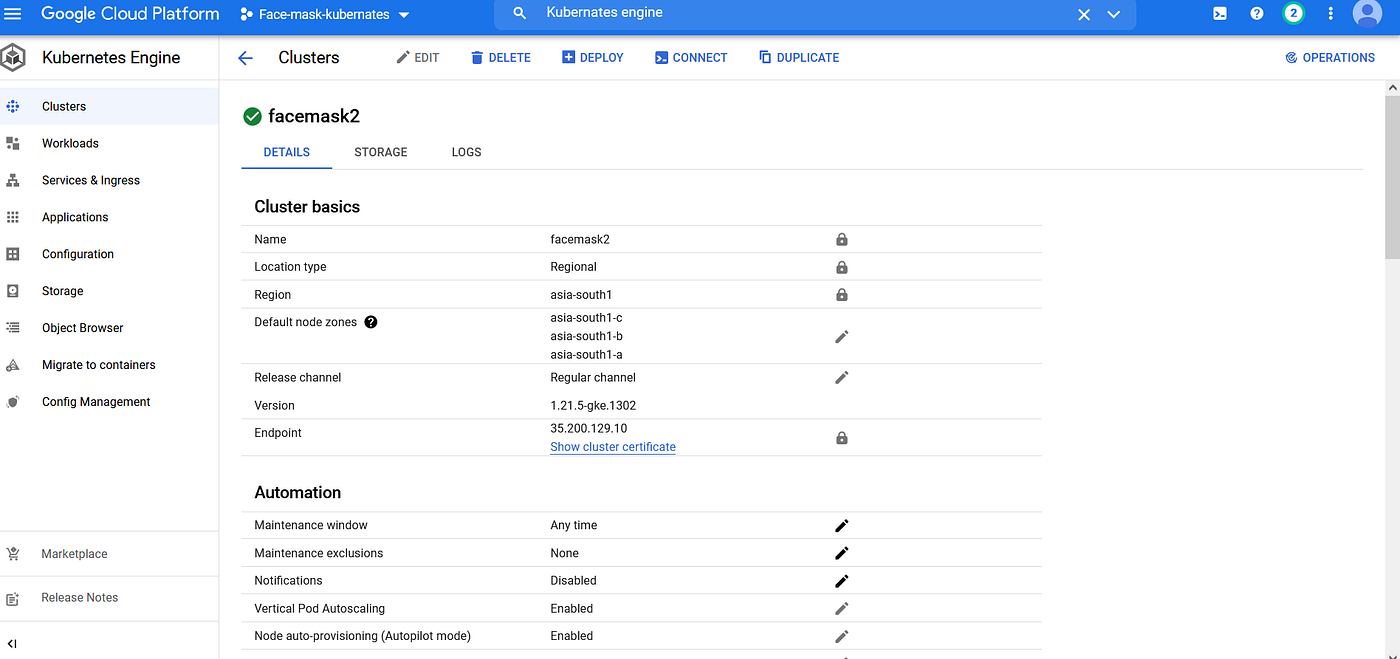
Task: Open Applications in the sidebar
Action: click(109, 217)
